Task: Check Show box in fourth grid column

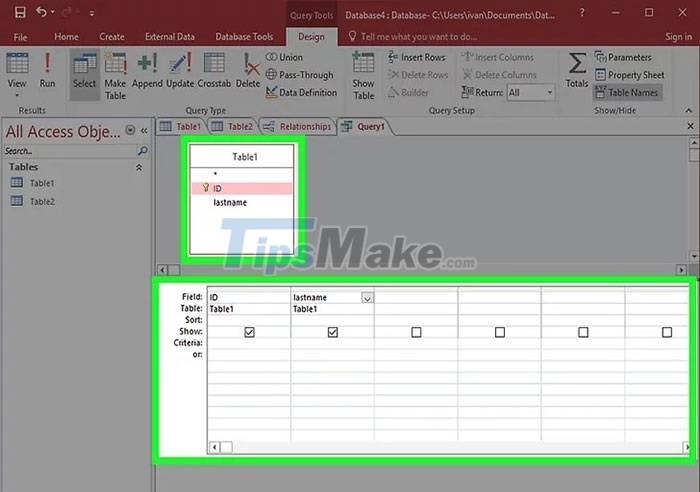Action: pyautogui.click(x=500, y=332)
